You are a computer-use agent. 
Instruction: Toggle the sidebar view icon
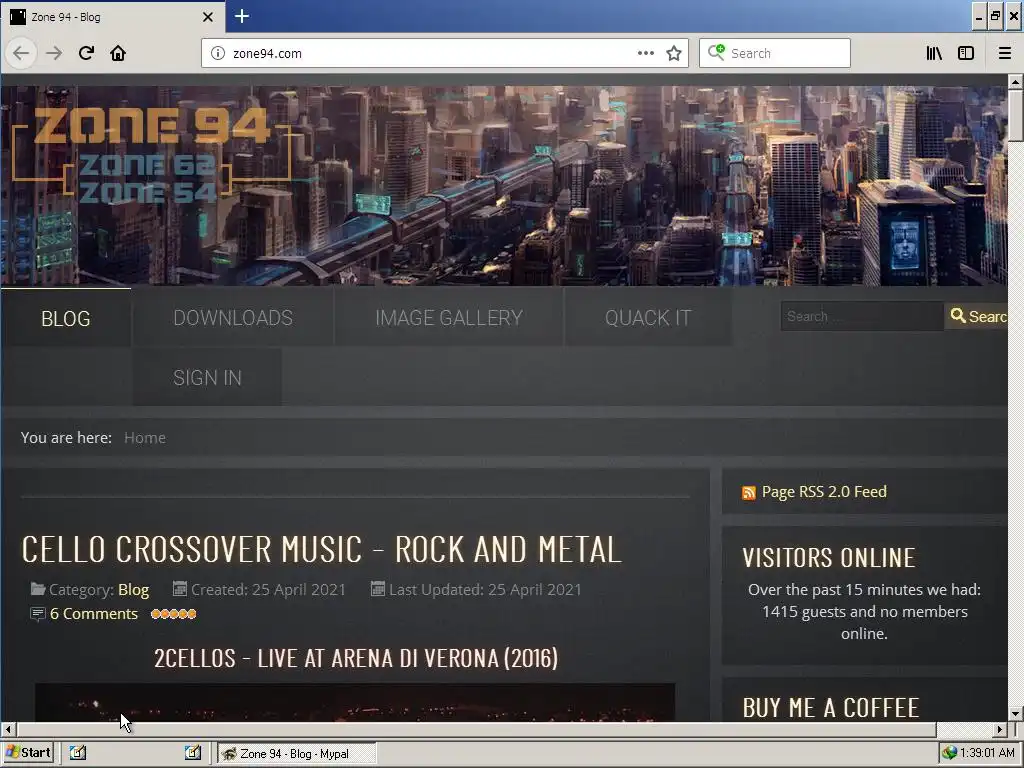tap(966, 53)
